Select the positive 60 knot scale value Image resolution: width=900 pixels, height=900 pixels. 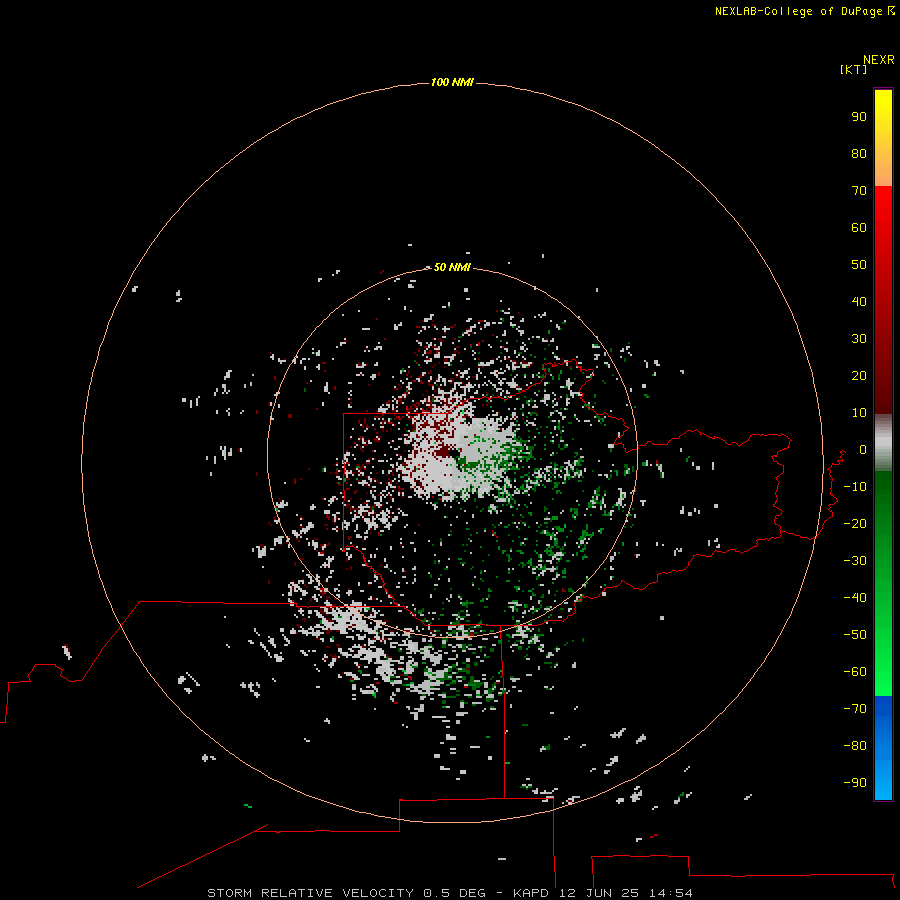pyautogui.click(x=859, y=228)
